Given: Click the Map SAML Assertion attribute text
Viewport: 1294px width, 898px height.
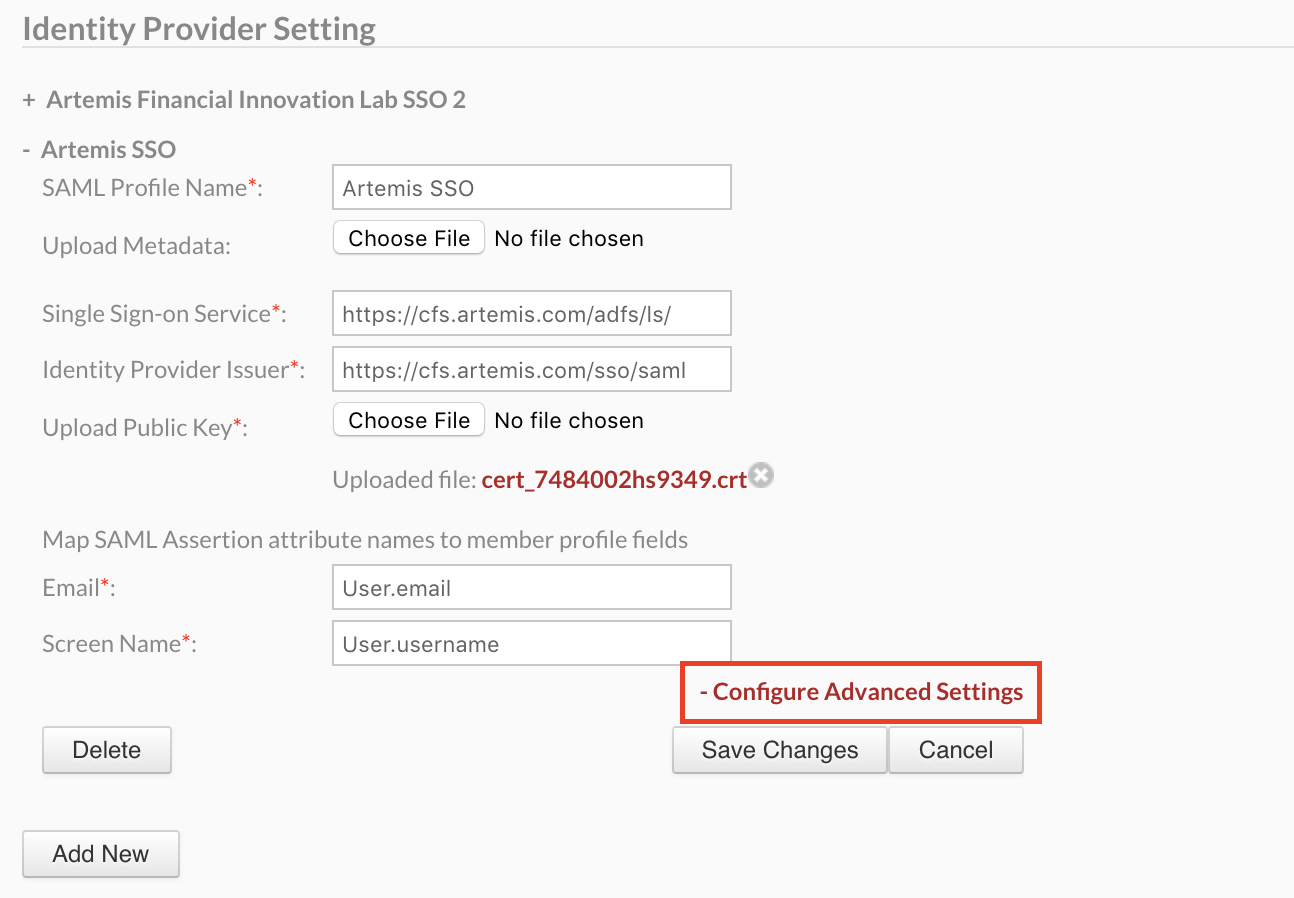Looking at the screenshot, I should coord(365,540).
